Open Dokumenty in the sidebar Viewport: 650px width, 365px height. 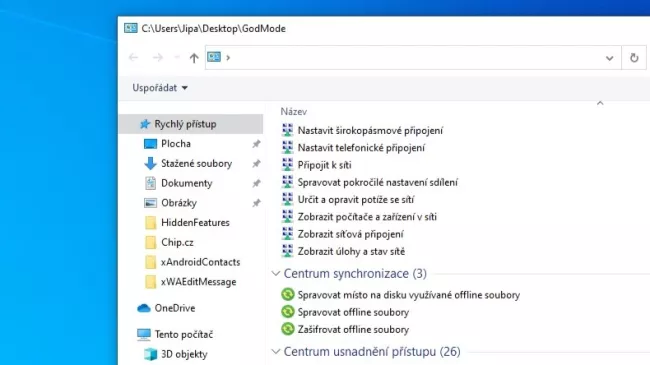(x=187, y=183)
